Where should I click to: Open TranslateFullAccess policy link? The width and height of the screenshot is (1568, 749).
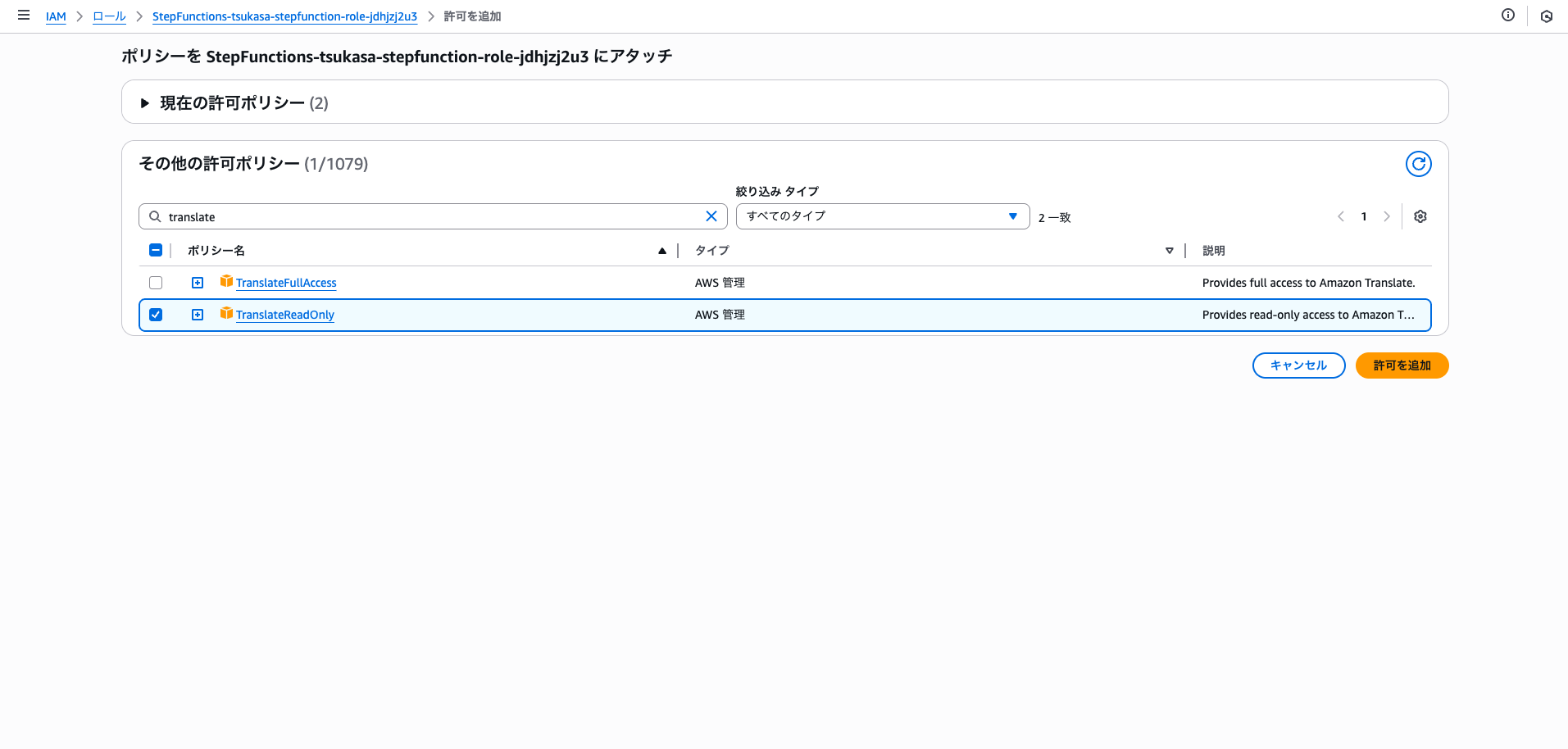point(286,283)
